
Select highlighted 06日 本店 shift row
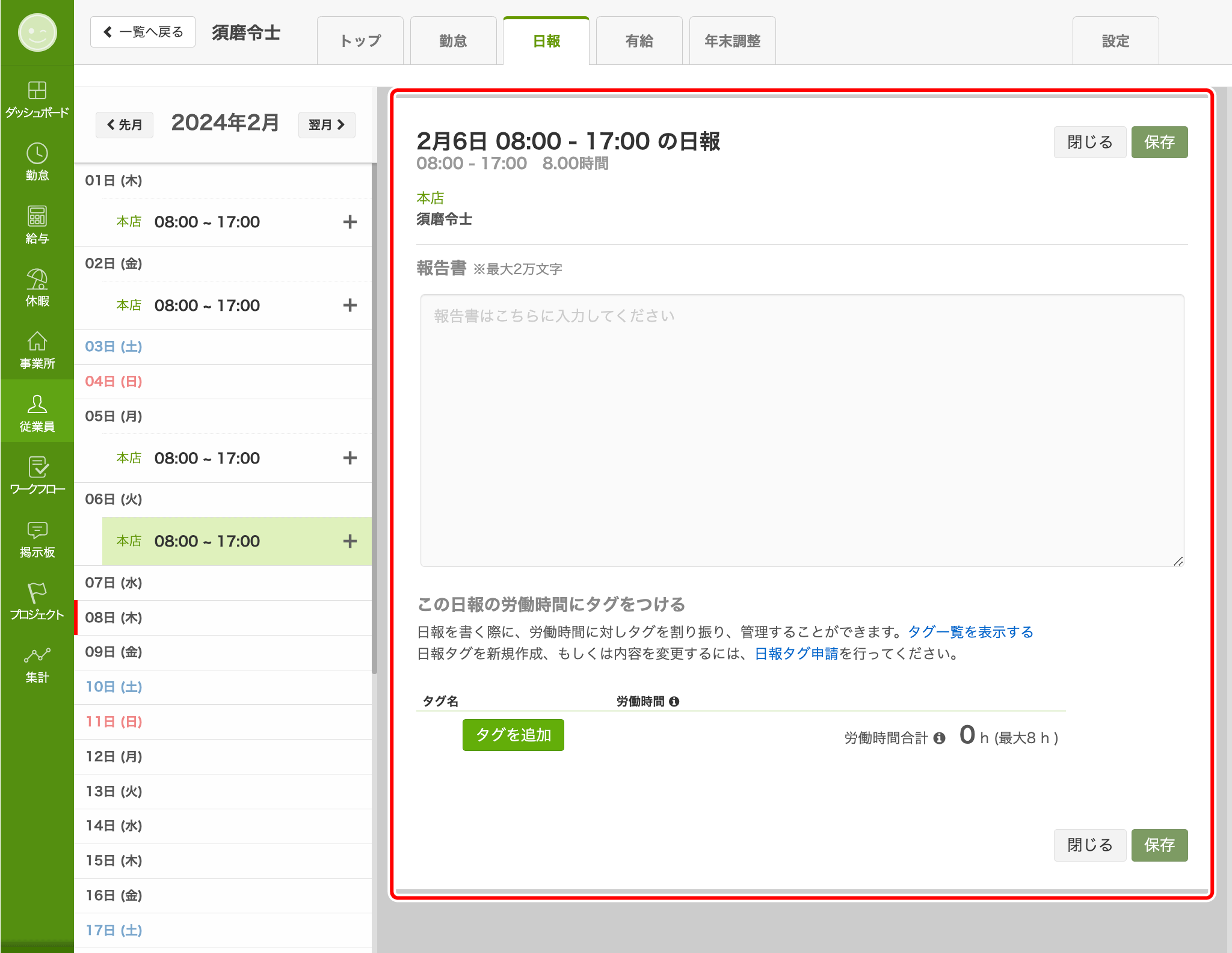click(x=236, y=541)
